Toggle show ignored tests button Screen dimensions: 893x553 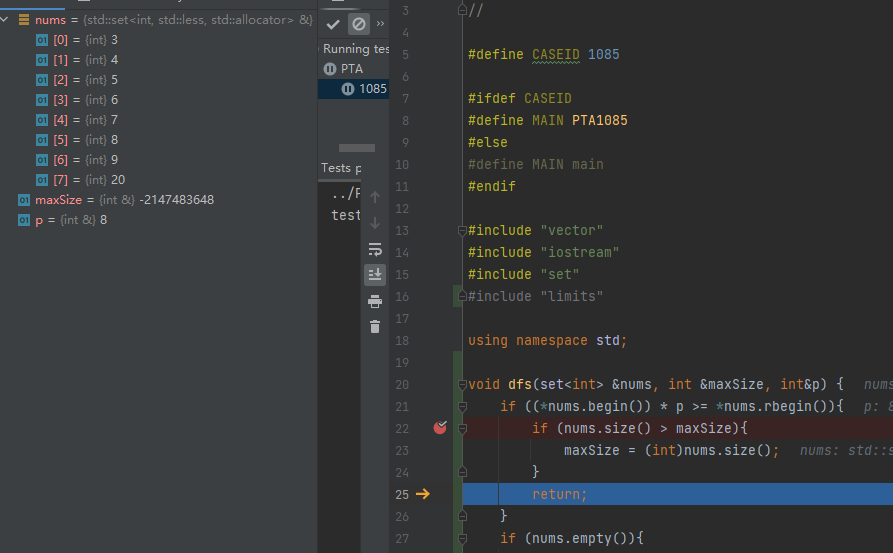click(x=359, y=24)
